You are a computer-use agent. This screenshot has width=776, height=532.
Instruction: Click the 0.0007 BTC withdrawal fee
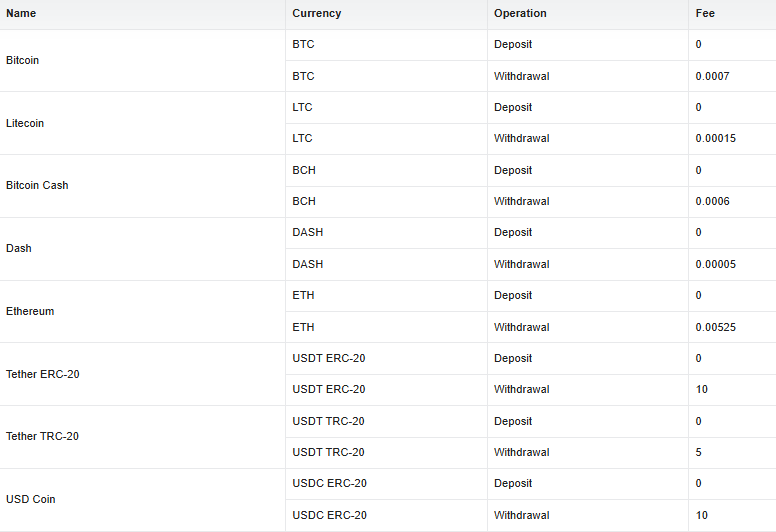712,76
